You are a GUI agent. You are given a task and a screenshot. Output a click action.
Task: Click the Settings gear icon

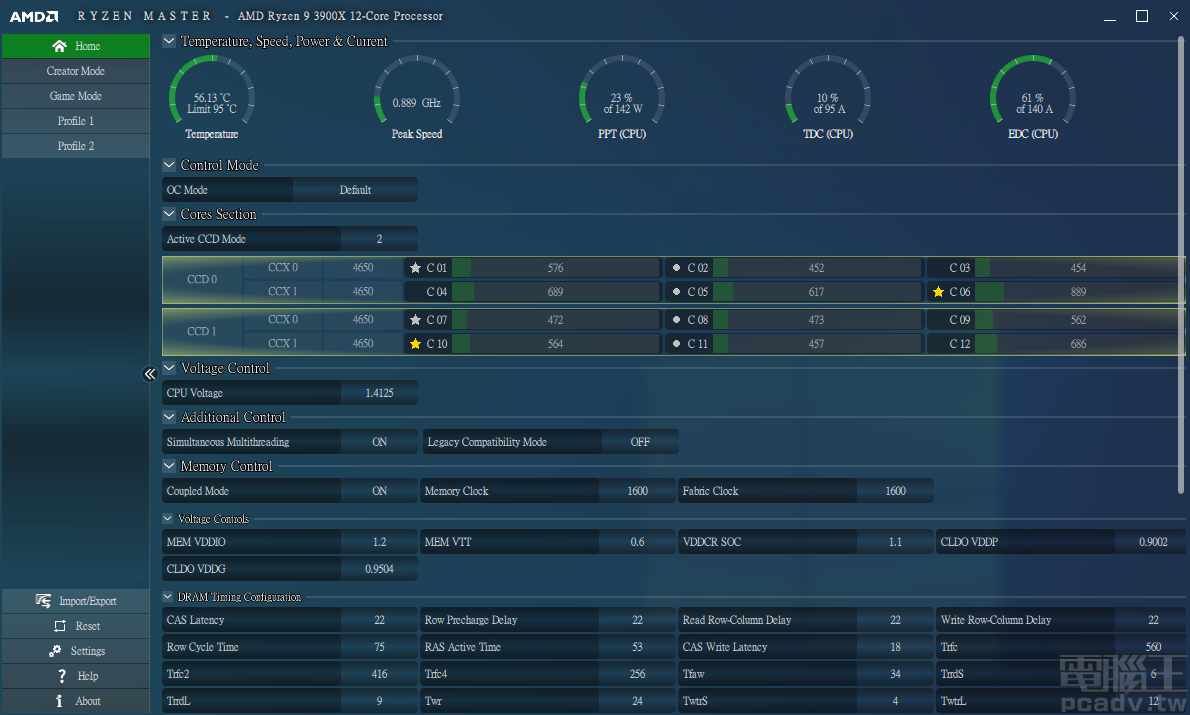(x=58, y=651)
